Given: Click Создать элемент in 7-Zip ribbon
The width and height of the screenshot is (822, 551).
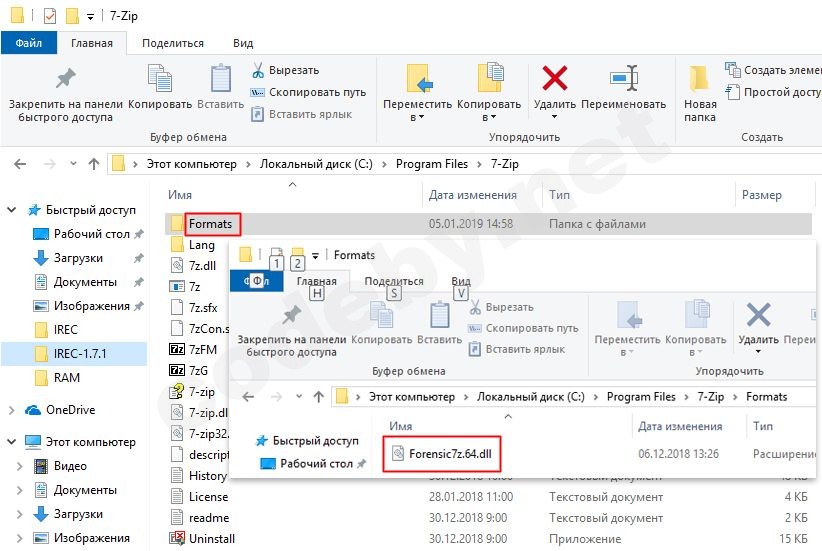Looking at the screenshot, I should point(773,70).
